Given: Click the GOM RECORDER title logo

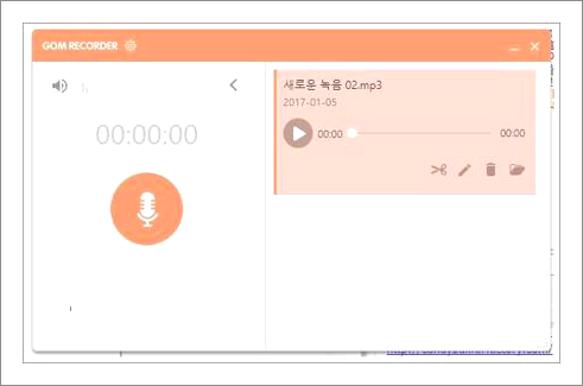Looking at the screenshot, I should [x=80, y=46].
